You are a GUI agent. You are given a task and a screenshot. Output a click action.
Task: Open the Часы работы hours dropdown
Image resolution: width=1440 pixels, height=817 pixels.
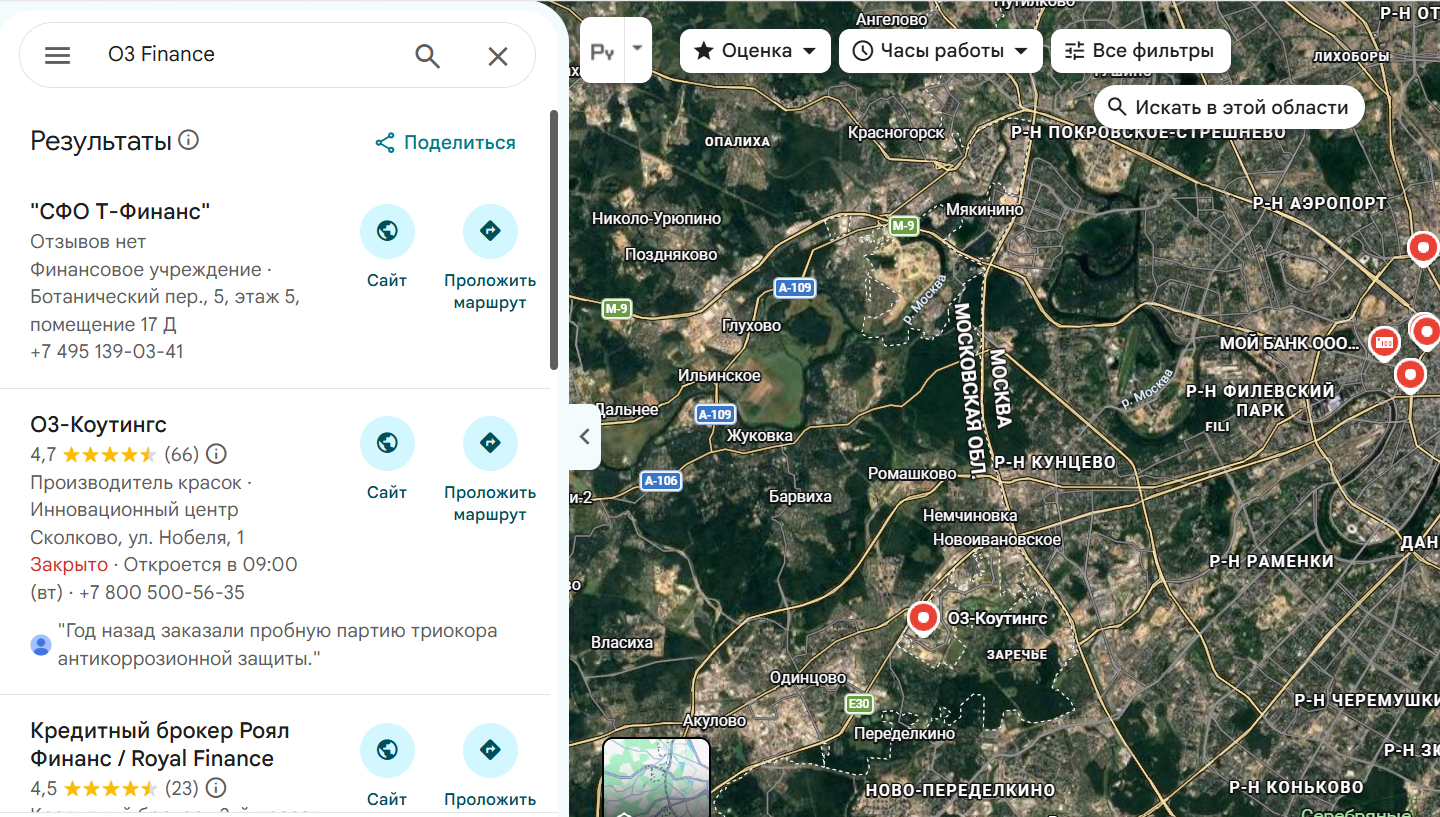[941, 51]
